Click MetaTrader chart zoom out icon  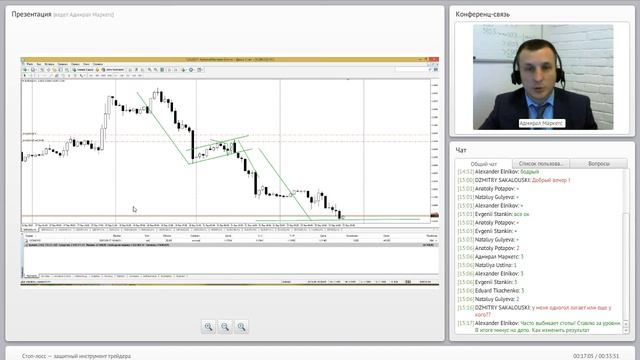156,70
